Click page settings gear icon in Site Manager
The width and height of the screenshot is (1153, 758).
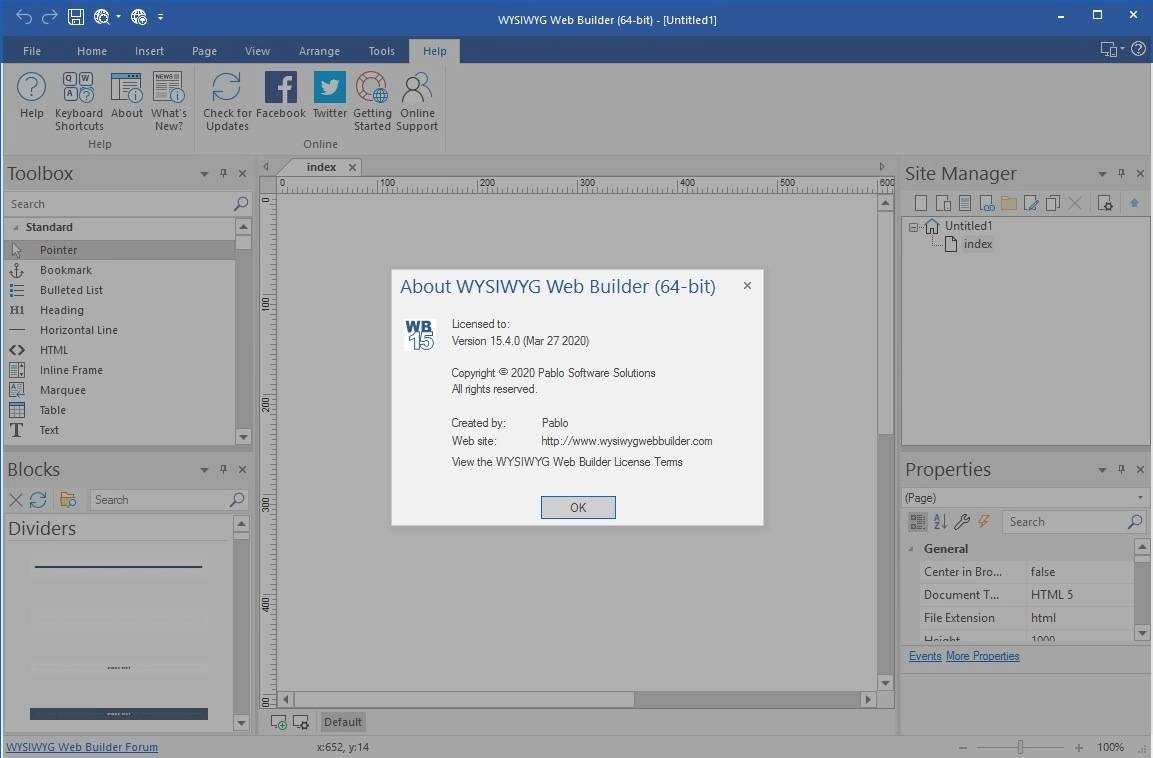coord(1104,203)
